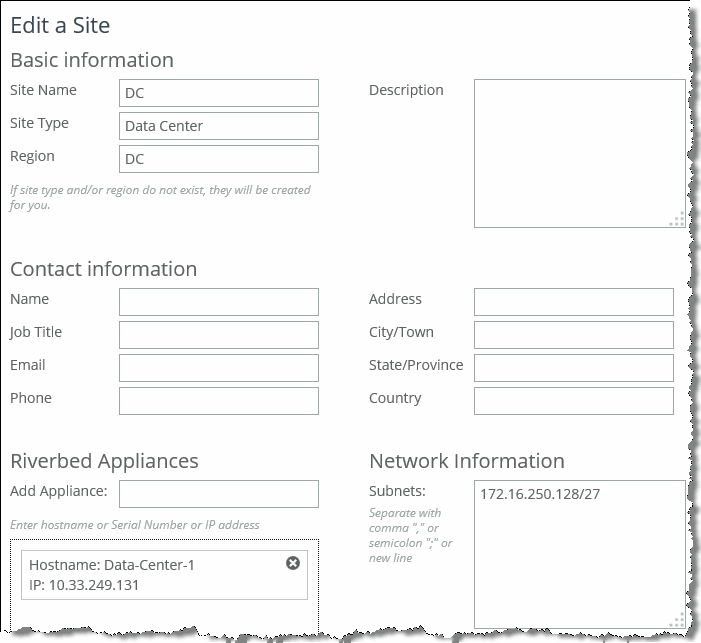Click the Site Name input field
Screen dimensions: 701x643
coord(218,93)
